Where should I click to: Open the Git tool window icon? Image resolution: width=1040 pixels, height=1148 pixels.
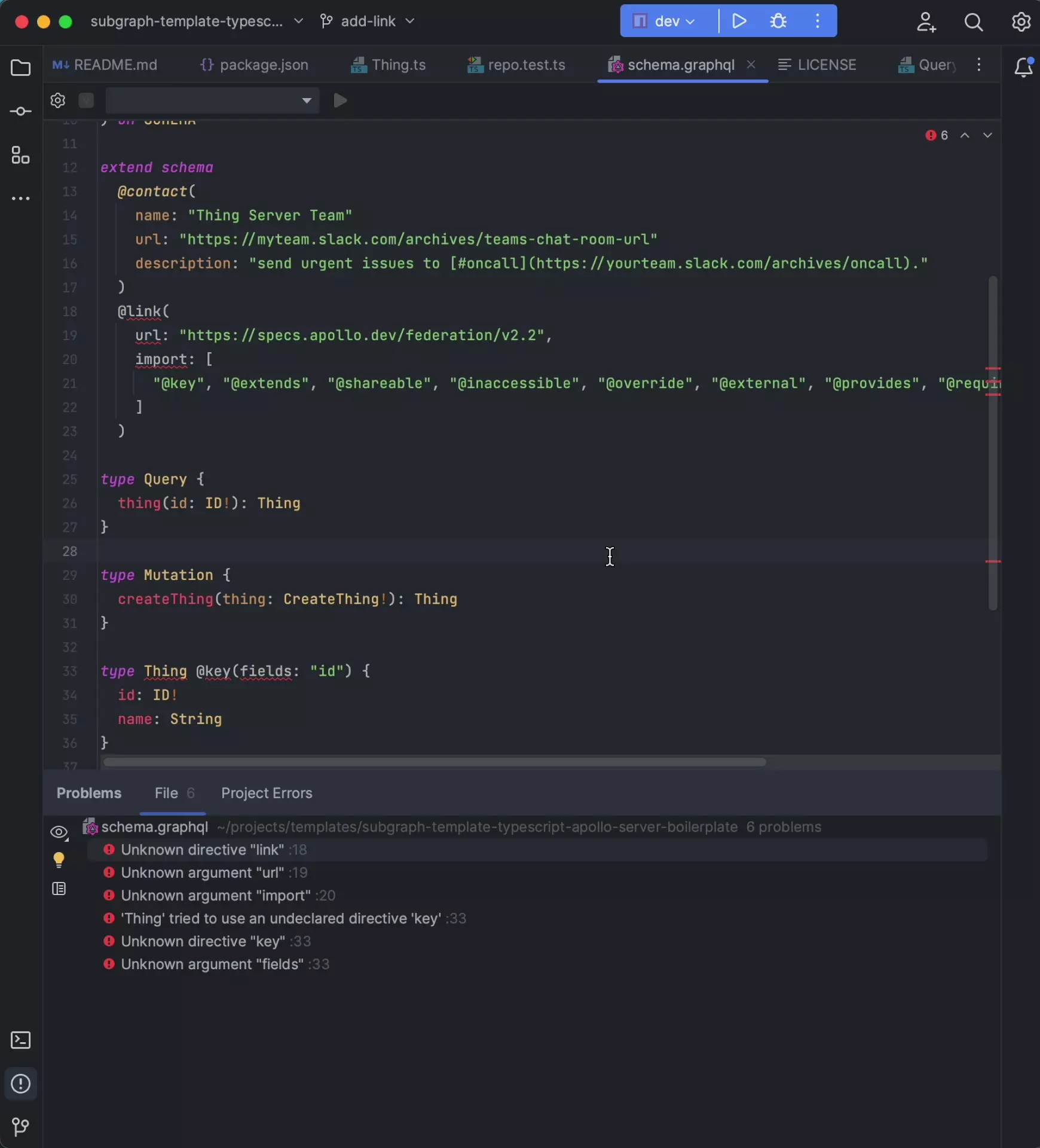tap(21, 1127)
